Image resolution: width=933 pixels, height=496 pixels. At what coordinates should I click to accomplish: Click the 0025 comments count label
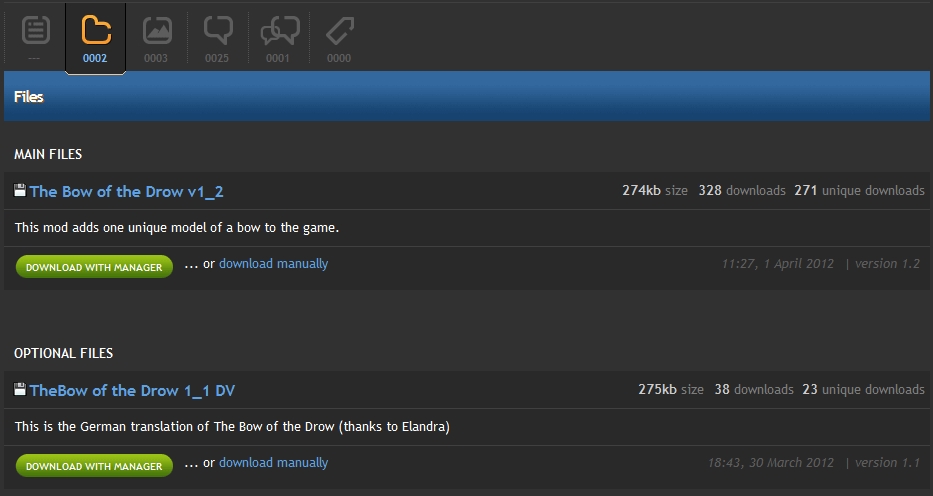217,58
